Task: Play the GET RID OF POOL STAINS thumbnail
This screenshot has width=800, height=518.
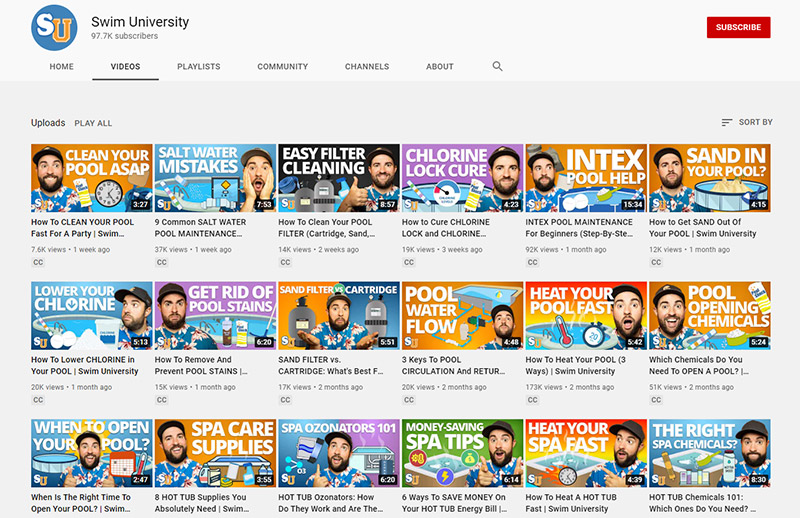Action: (x=215, y=316)
